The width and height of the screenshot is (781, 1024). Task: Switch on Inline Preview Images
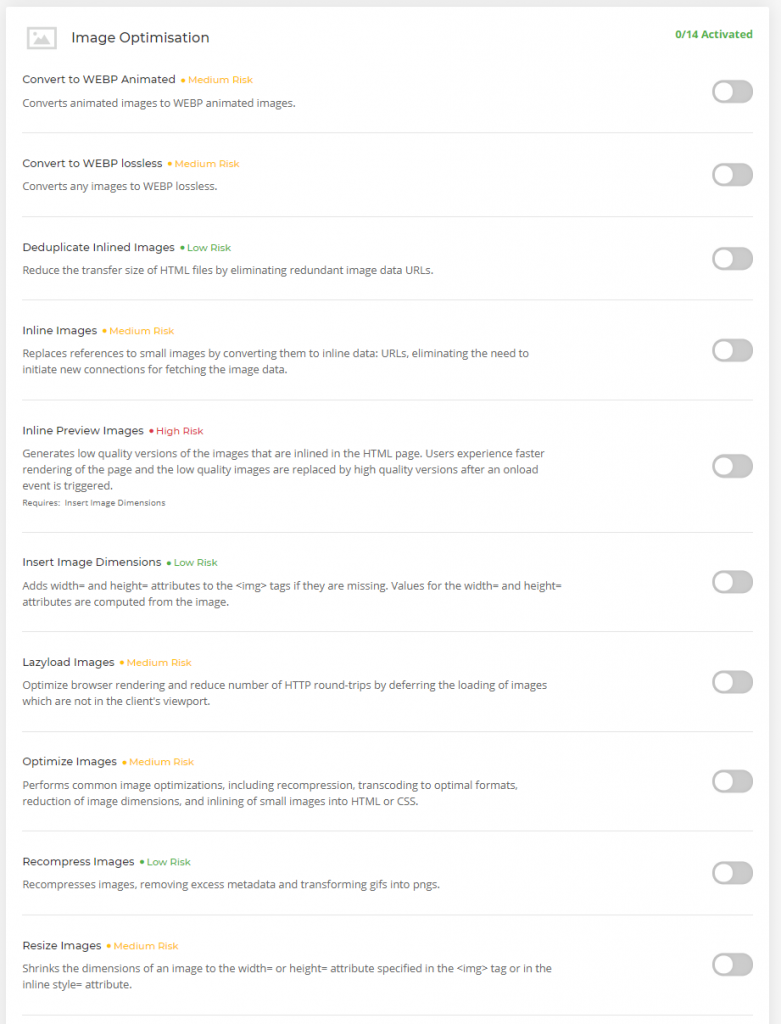coord(732,466)
